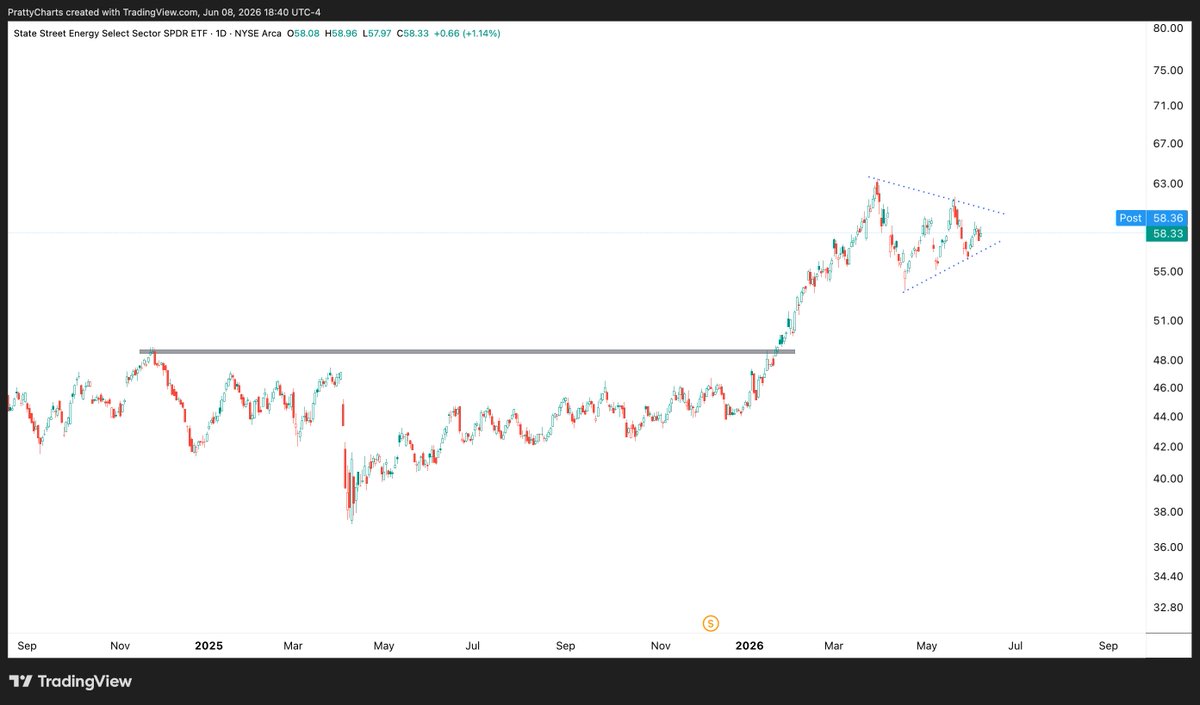Click the 51.00 price axis label
The width and height of the screenshot is (1200, 705).
(x=1167, y=321)
